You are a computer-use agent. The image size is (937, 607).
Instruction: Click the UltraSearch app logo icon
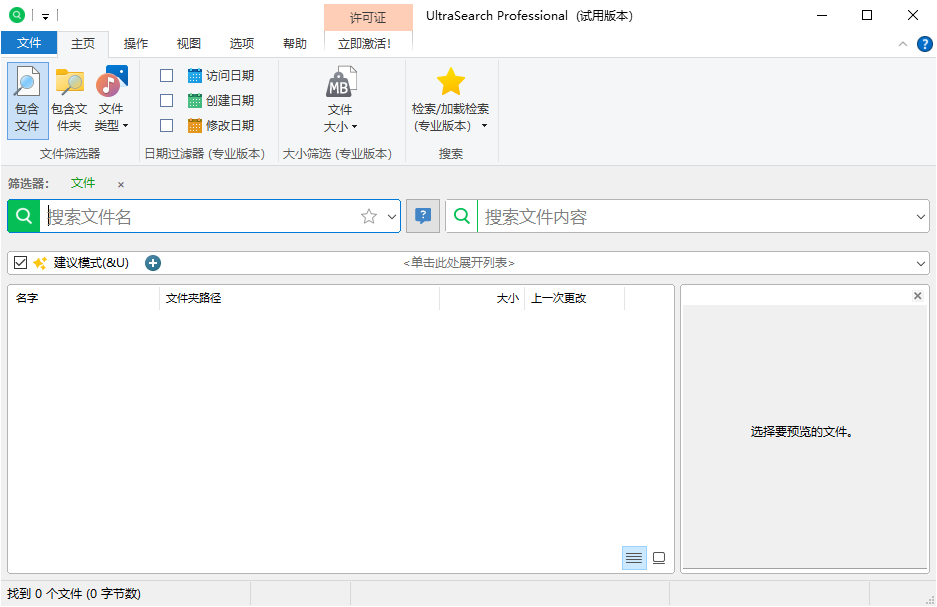(17, 15)
